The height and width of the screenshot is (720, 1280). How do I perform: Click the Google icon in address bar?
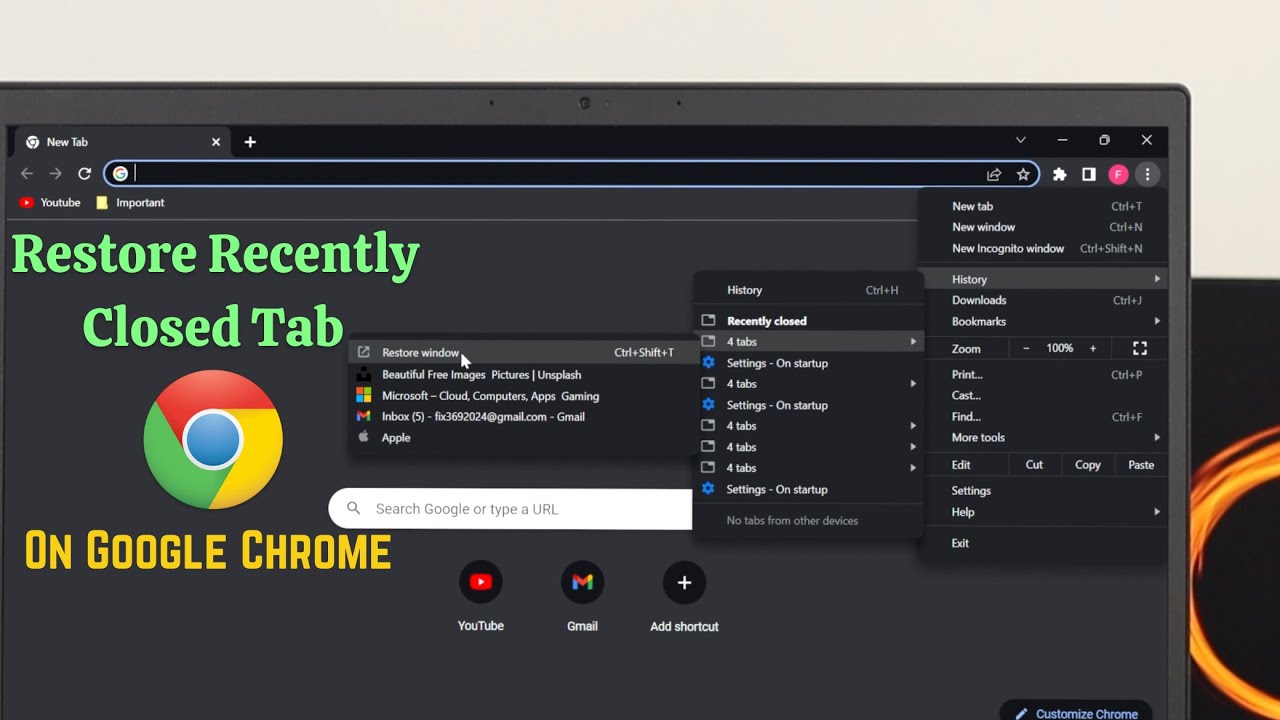coord(120,174)
